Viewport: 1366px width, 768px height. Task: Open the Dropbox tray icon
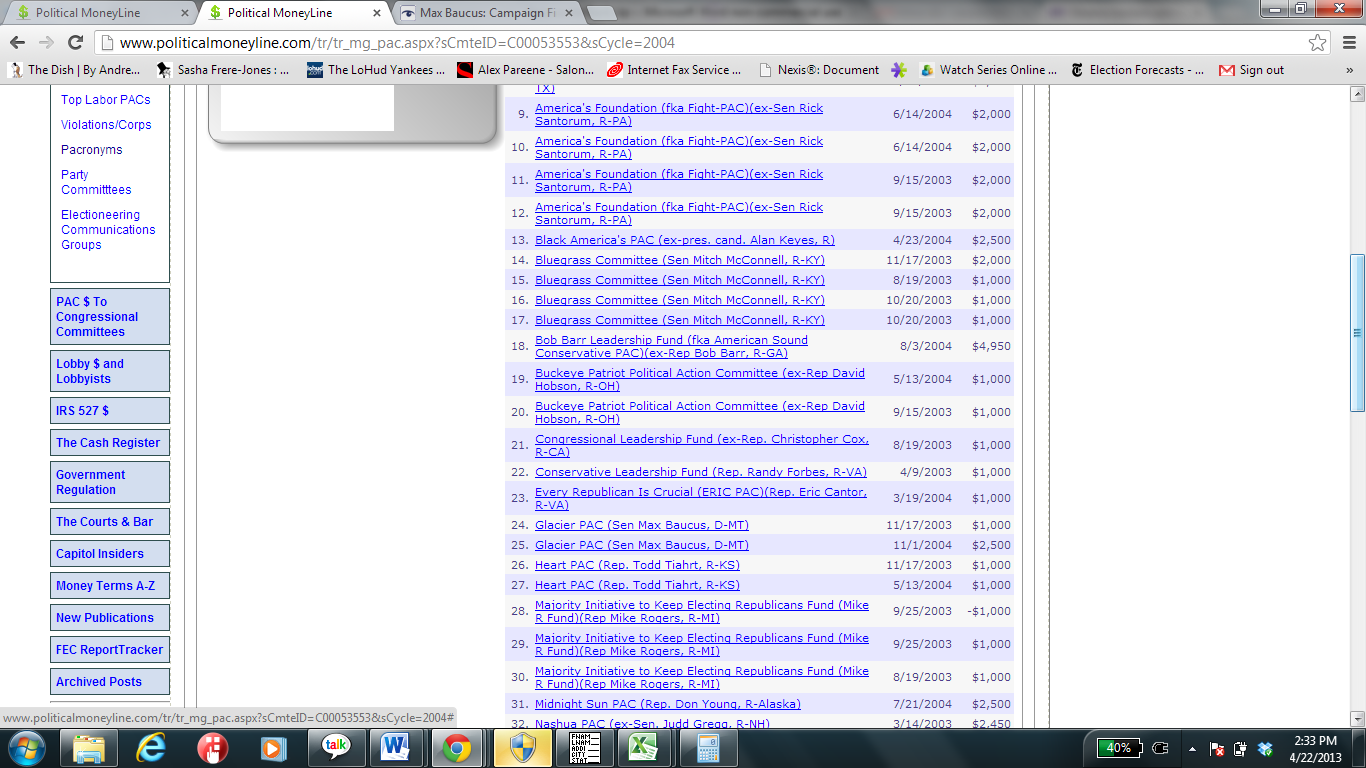1265,748
